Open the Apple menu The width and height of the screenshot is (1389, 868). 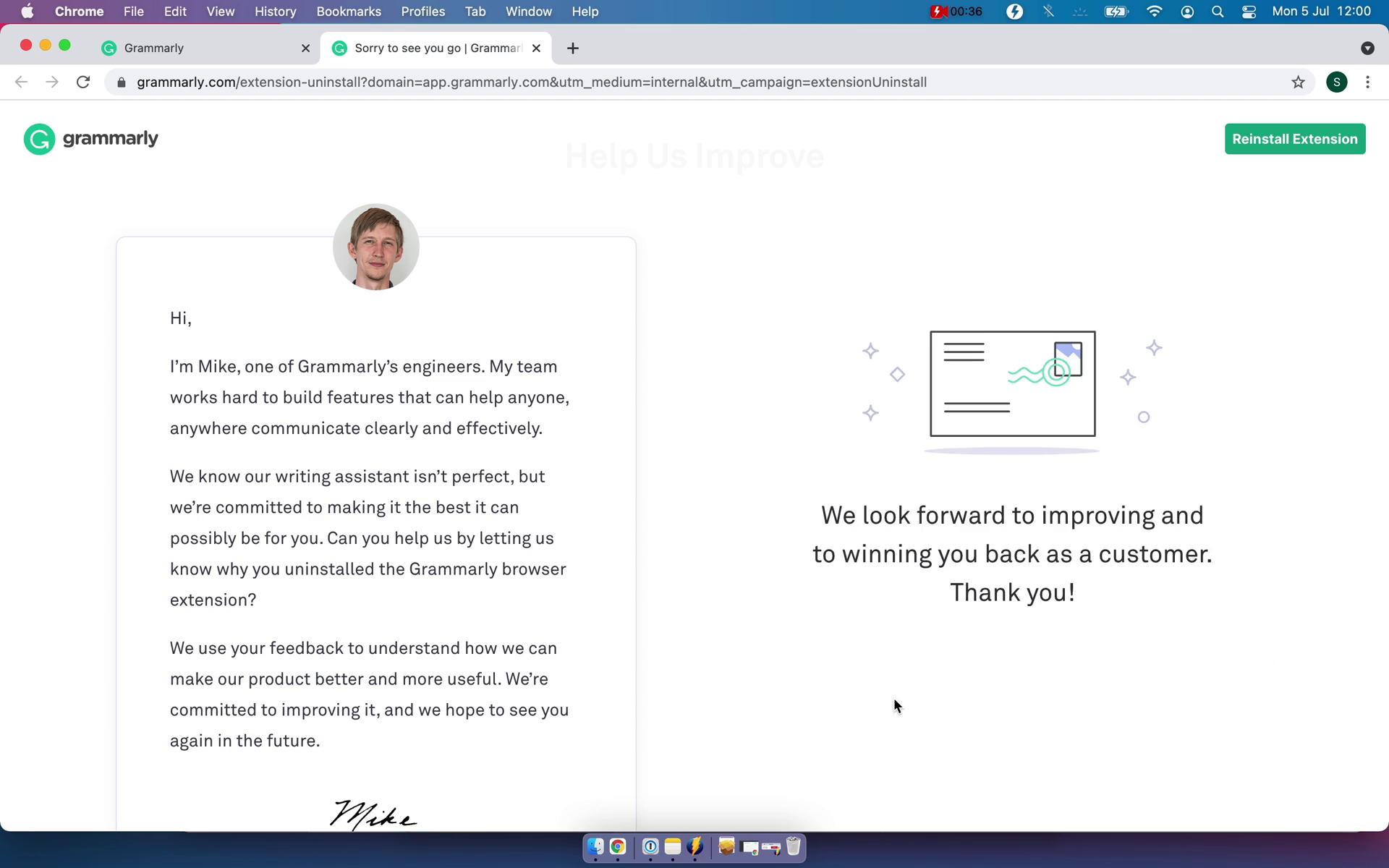coord(27,12)
